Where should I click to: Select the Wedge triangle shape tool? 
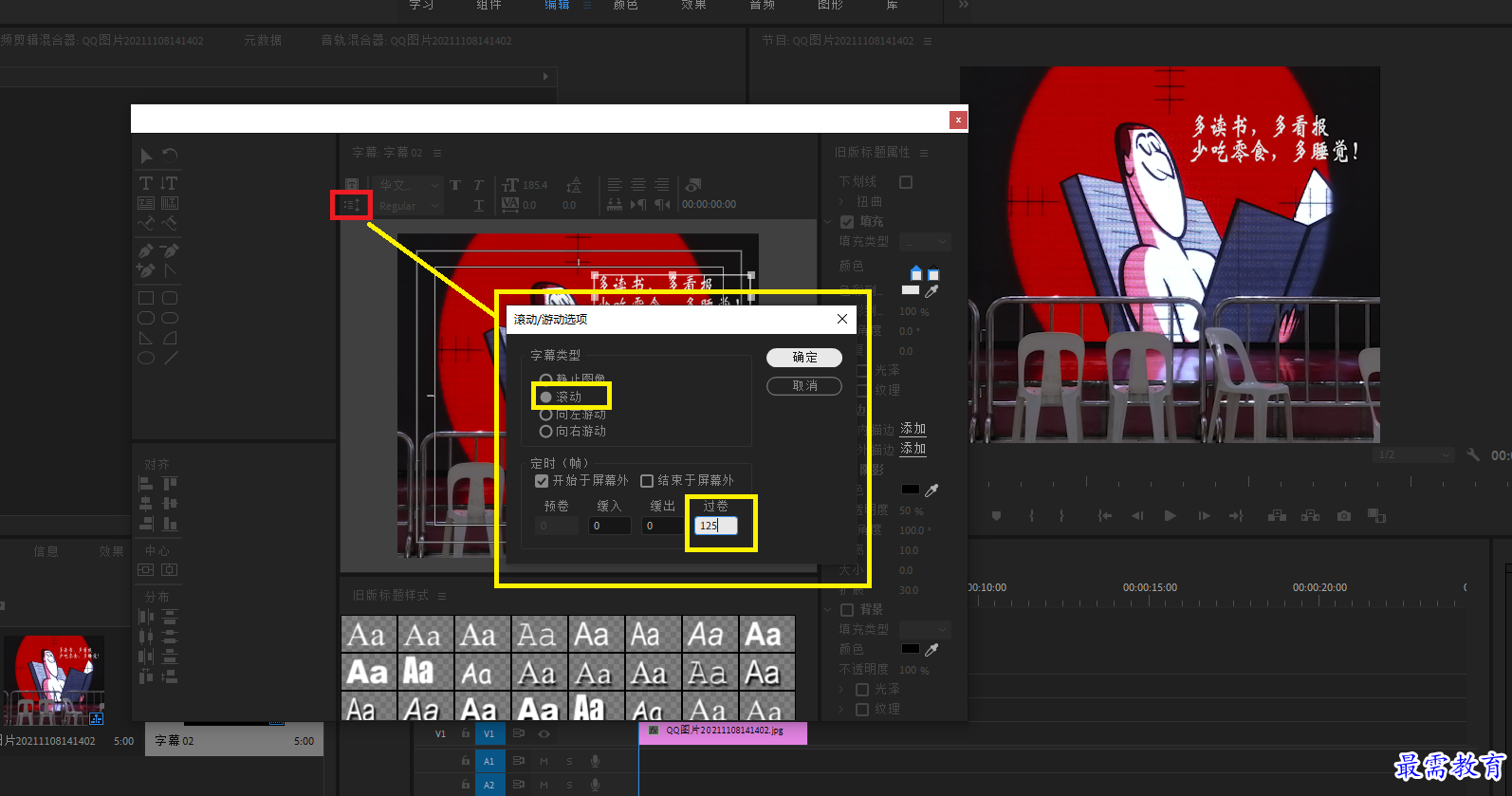pos(146,338)
